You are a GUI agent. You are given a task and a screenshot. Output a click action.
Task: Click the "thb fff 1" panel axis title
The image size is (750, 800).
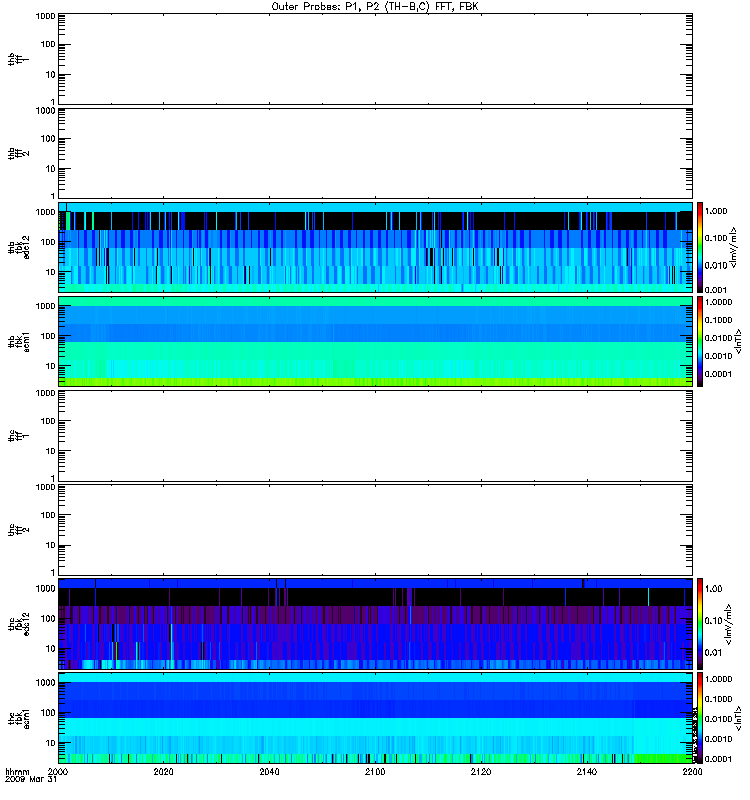coord(18,59)
